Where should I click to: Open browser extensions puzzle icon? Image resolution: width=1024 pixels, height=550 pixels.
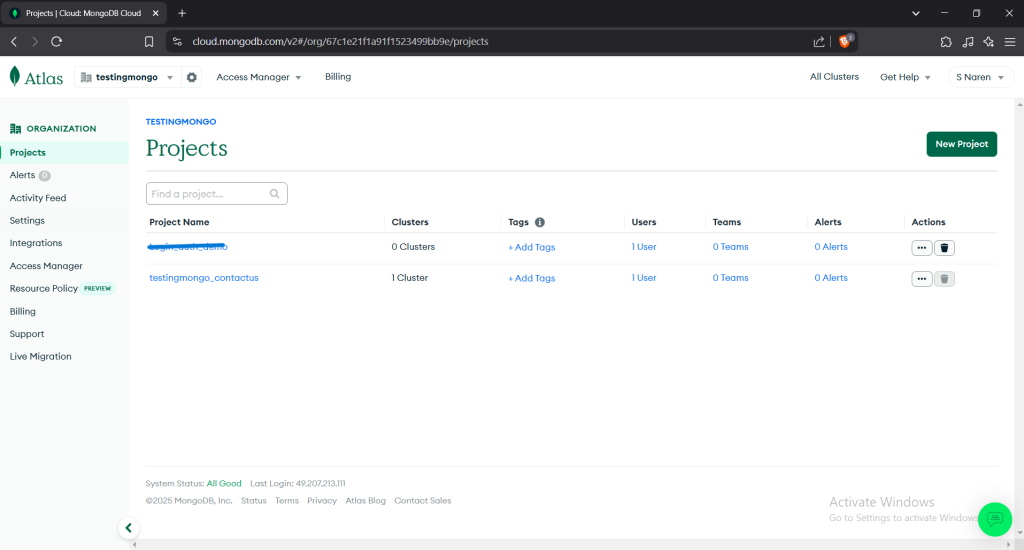tap(946, 42)
